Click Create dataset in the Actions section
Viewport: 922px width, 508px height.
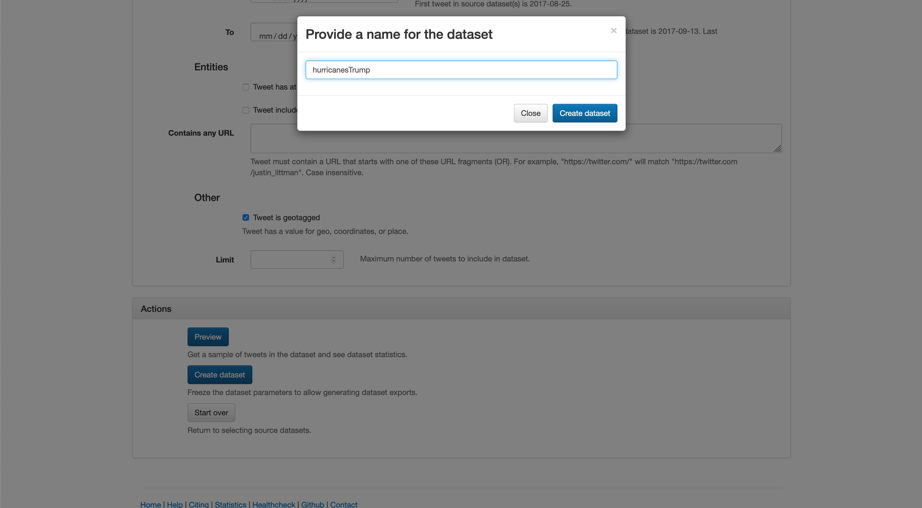pyautogui.click(x=219, y=375)
